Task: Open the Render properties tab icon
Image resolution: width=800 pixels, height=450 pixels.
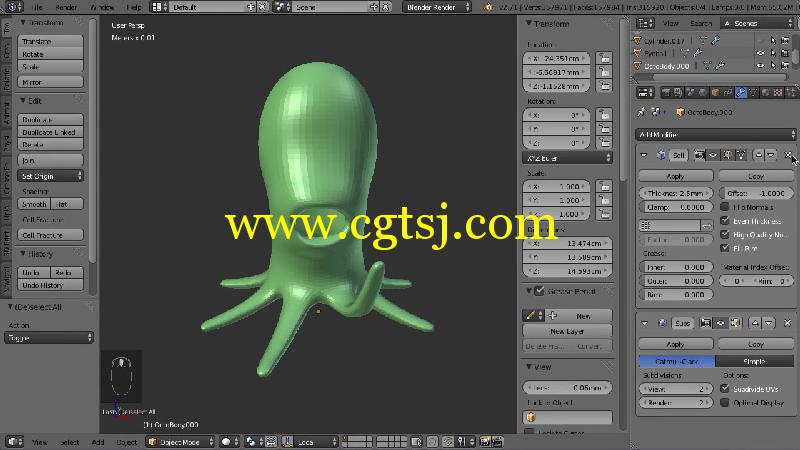Action: pyautogui.click(x=665, y=92)
